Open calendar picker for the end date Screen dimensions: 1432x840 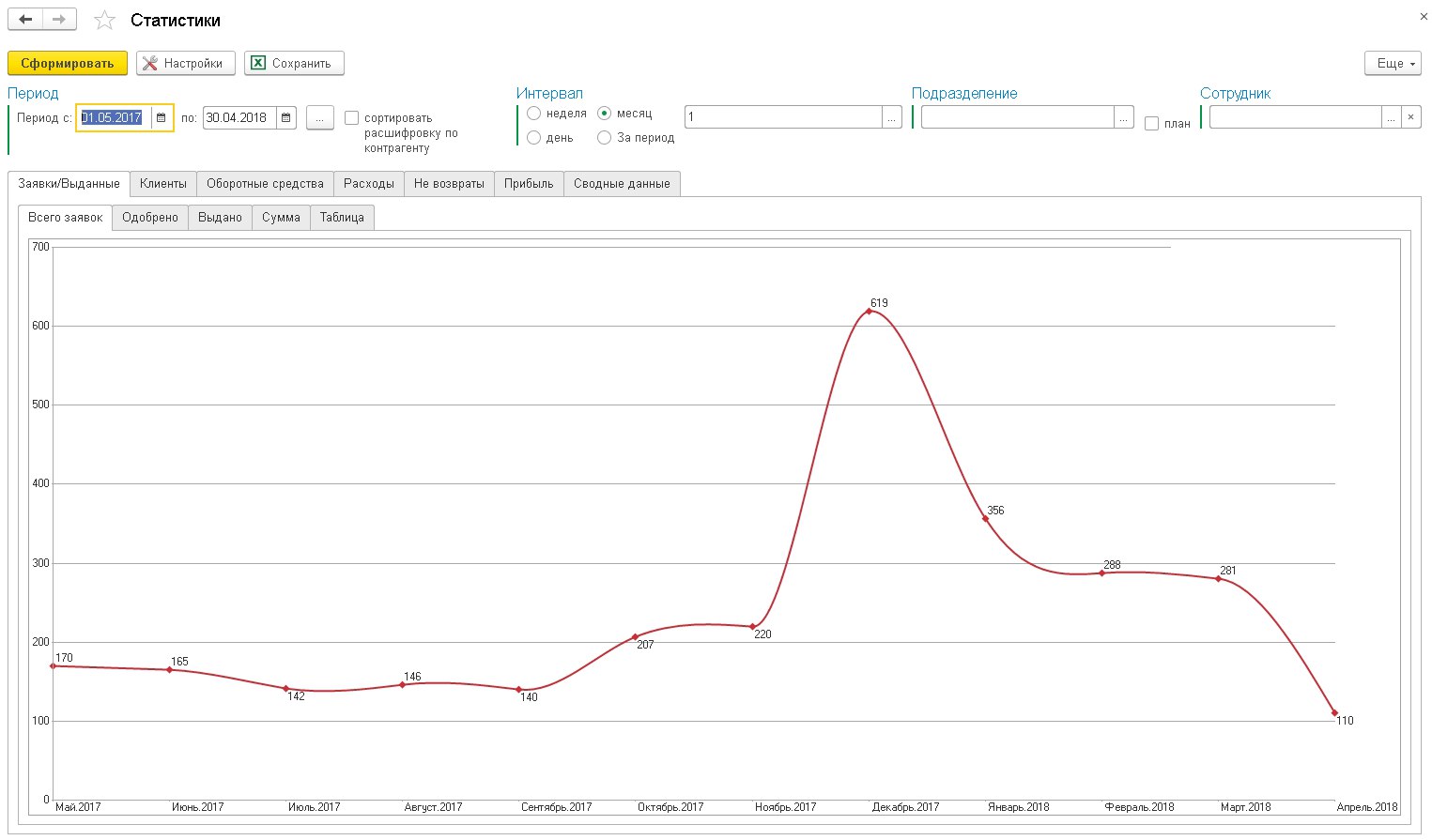click(286, 118)
